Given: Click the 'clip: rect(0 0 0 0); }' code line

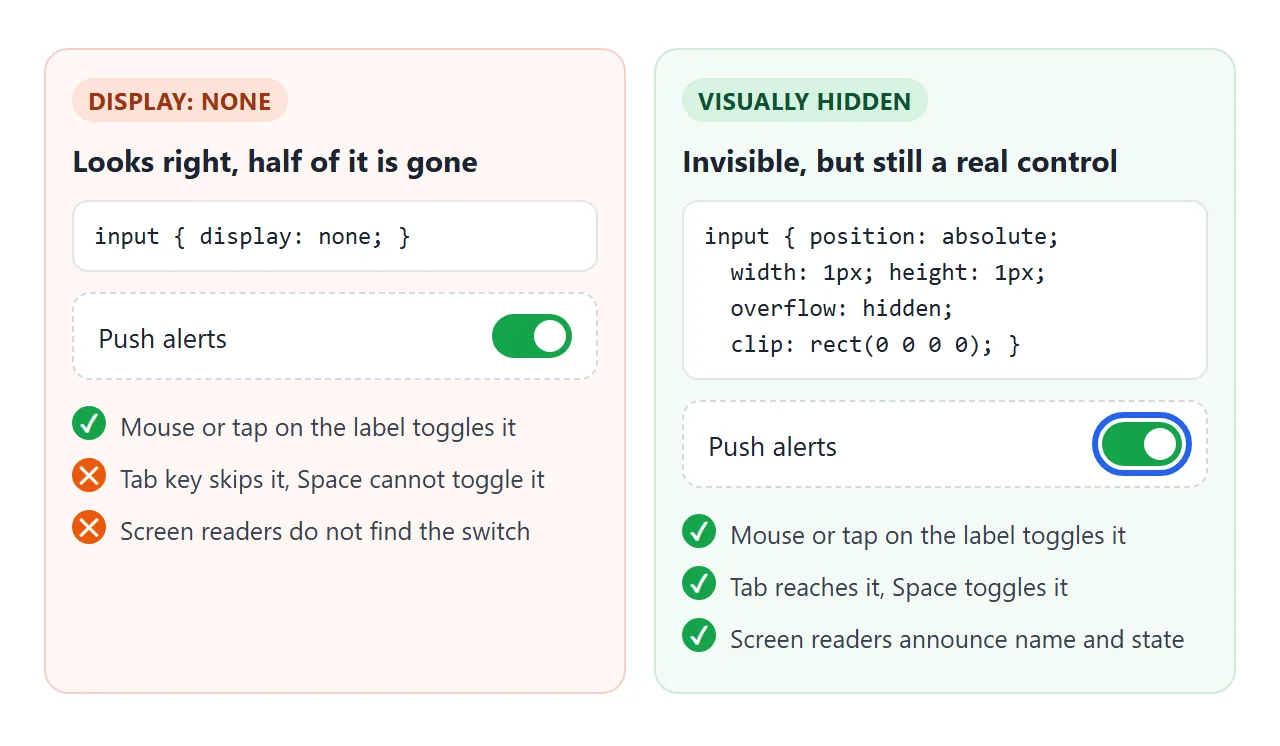Looking at the screenshot, I should click(875, 345).
